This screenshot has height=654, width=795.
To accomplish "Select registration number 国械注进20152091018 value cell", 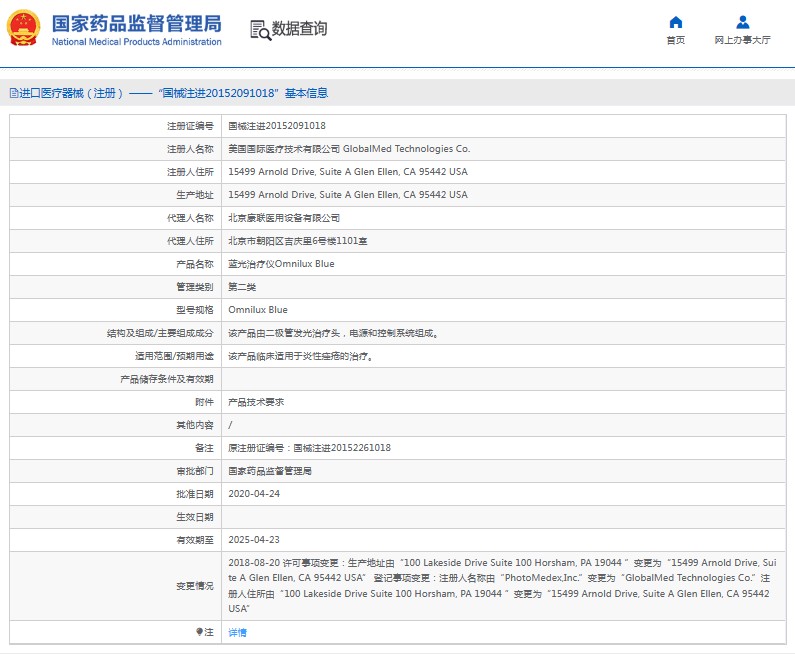I will (x=277, y=126).
